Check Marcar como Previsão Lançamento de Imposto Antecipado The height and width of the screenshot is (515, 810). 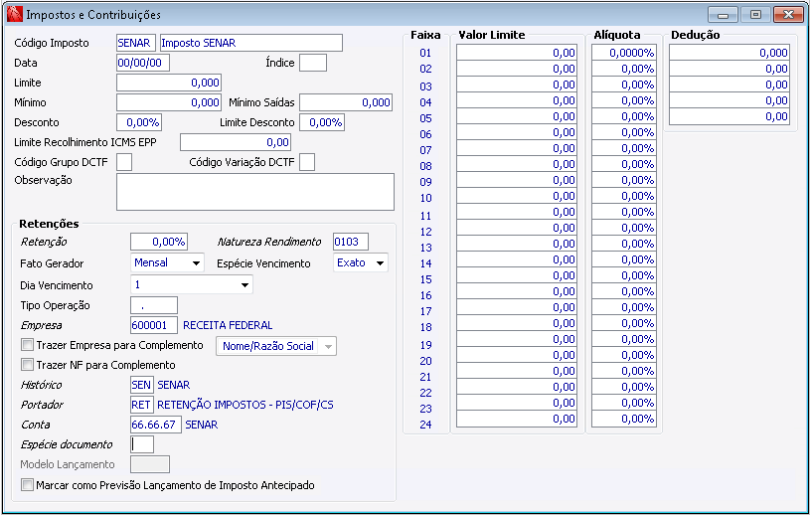[x=27, y=485]
